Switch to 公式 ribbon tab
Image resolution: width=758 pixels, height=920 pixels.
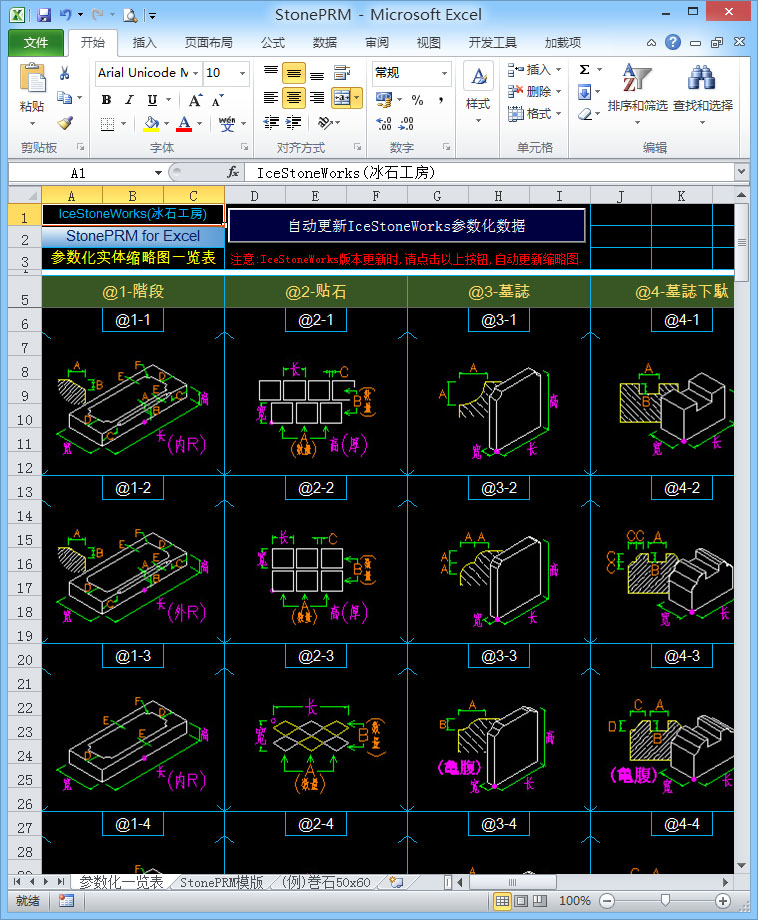click(x=273, y=42)
